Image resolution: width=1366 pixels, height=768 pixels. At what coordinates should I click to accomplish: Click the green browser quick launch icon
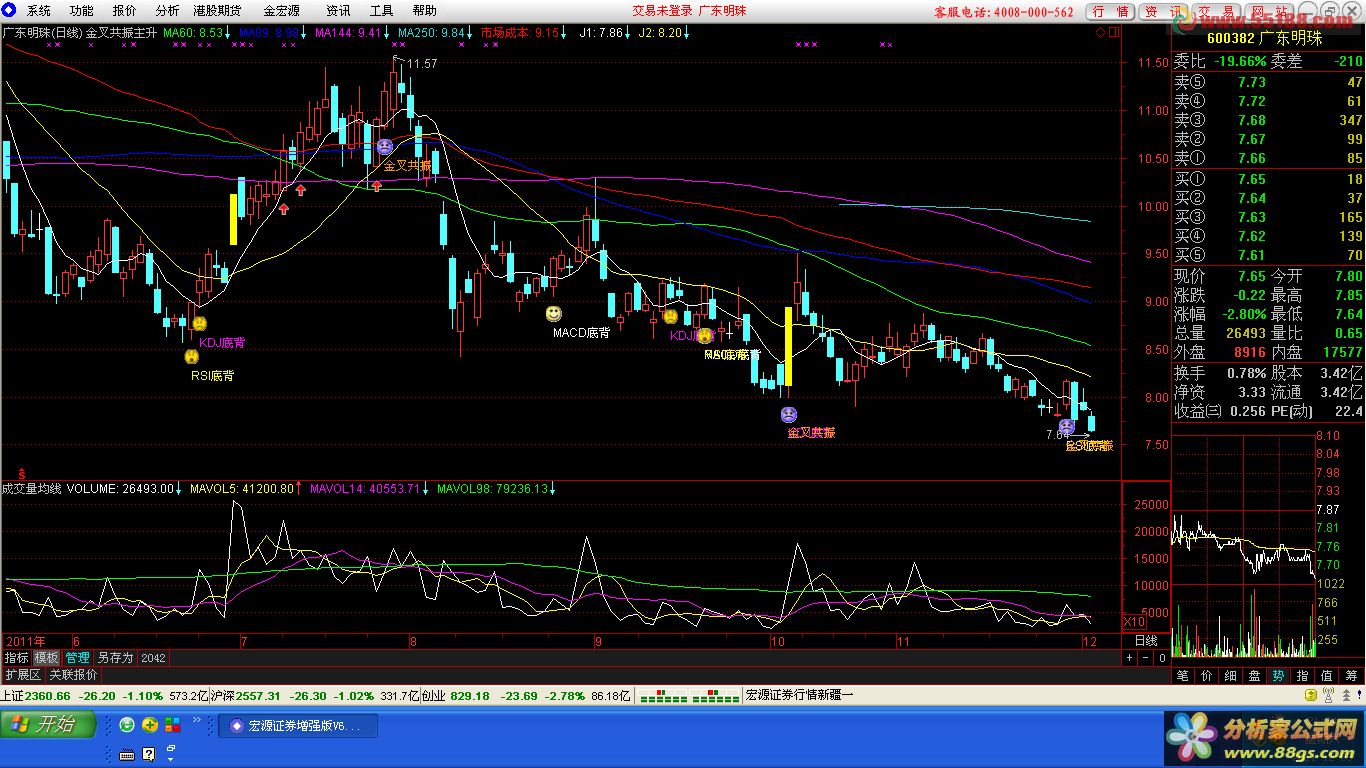pyautogui.click(x=127, y=725)
